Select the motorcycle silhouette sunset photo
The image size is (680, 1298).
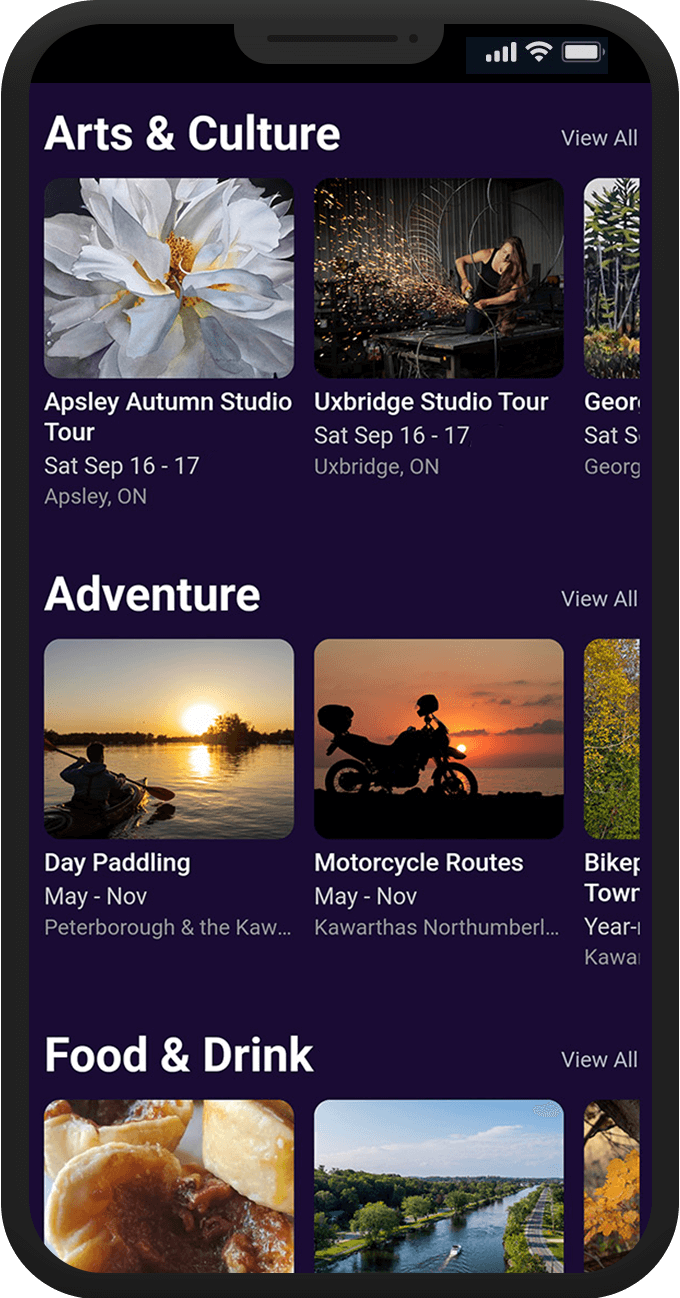[x=439, y=739]
